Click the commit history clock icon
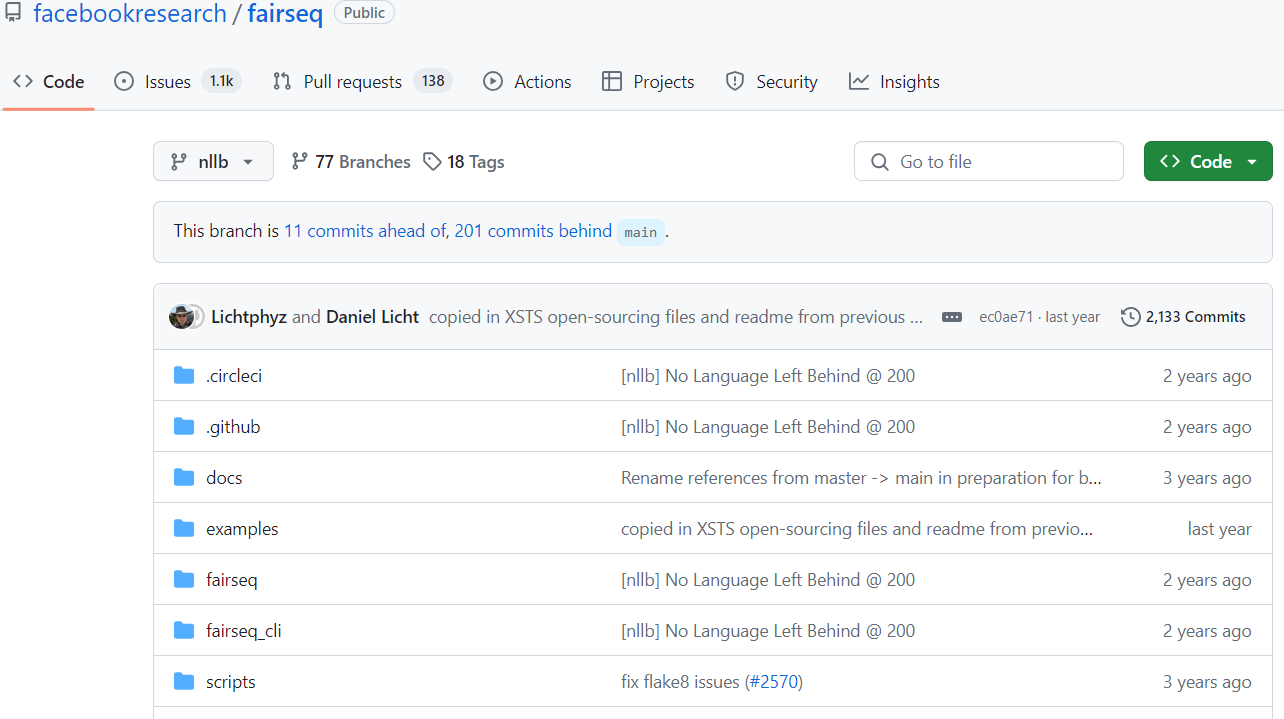Screen dimensions: 1284x719 (x=1130, y=317)
